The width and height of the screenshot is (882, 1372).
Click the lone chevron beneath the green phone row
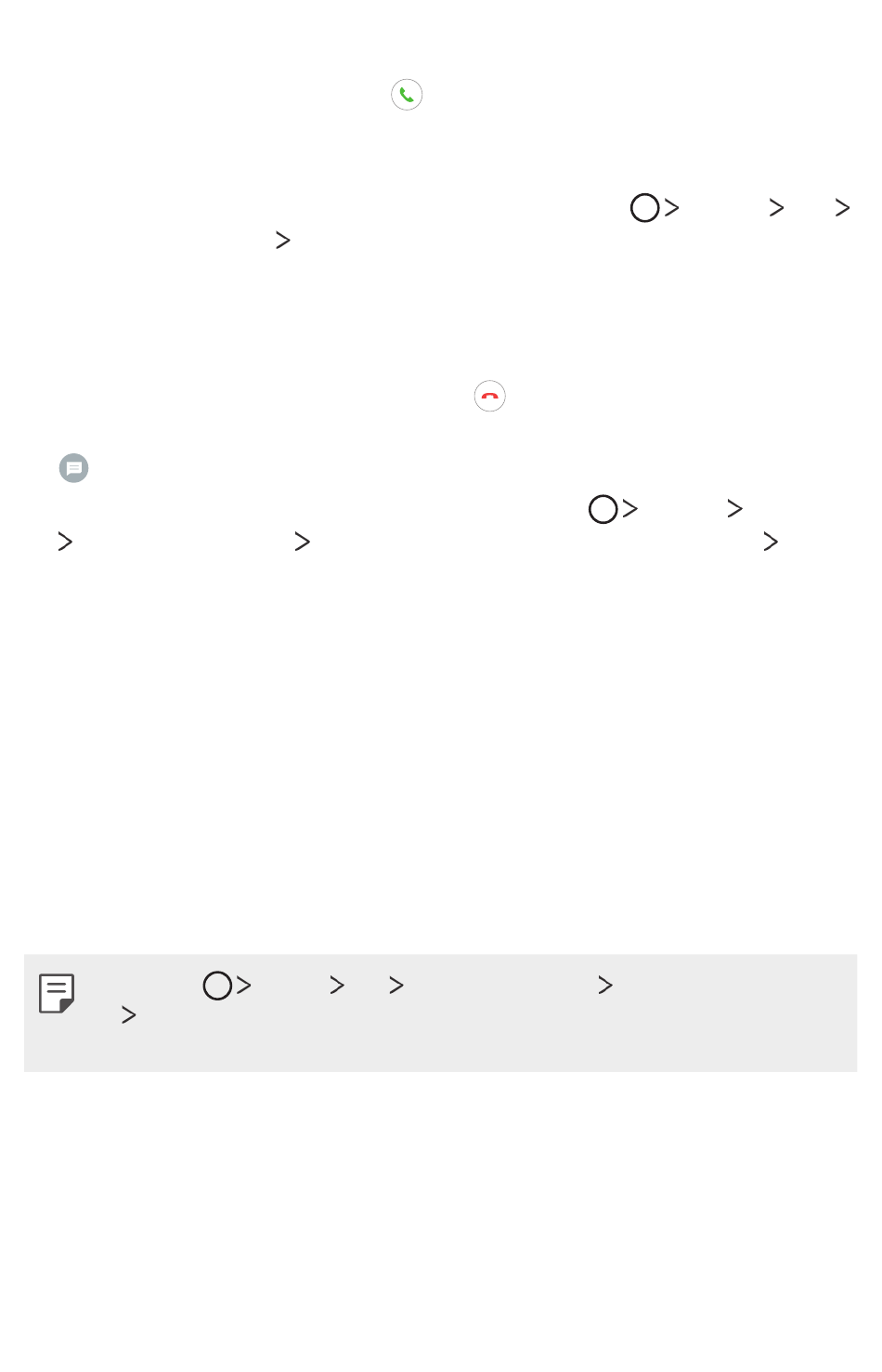(283, 241)
